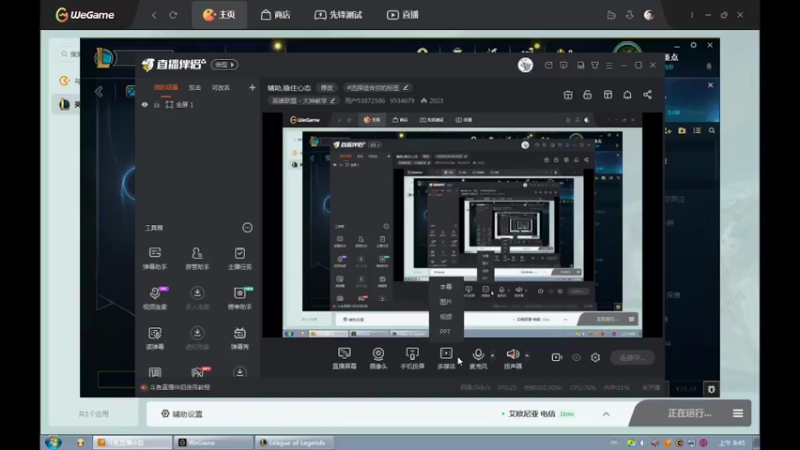The image size is (800, 450).
Task: Add a 直播屏幕 screen capture source
Action: tap(344, 358)
